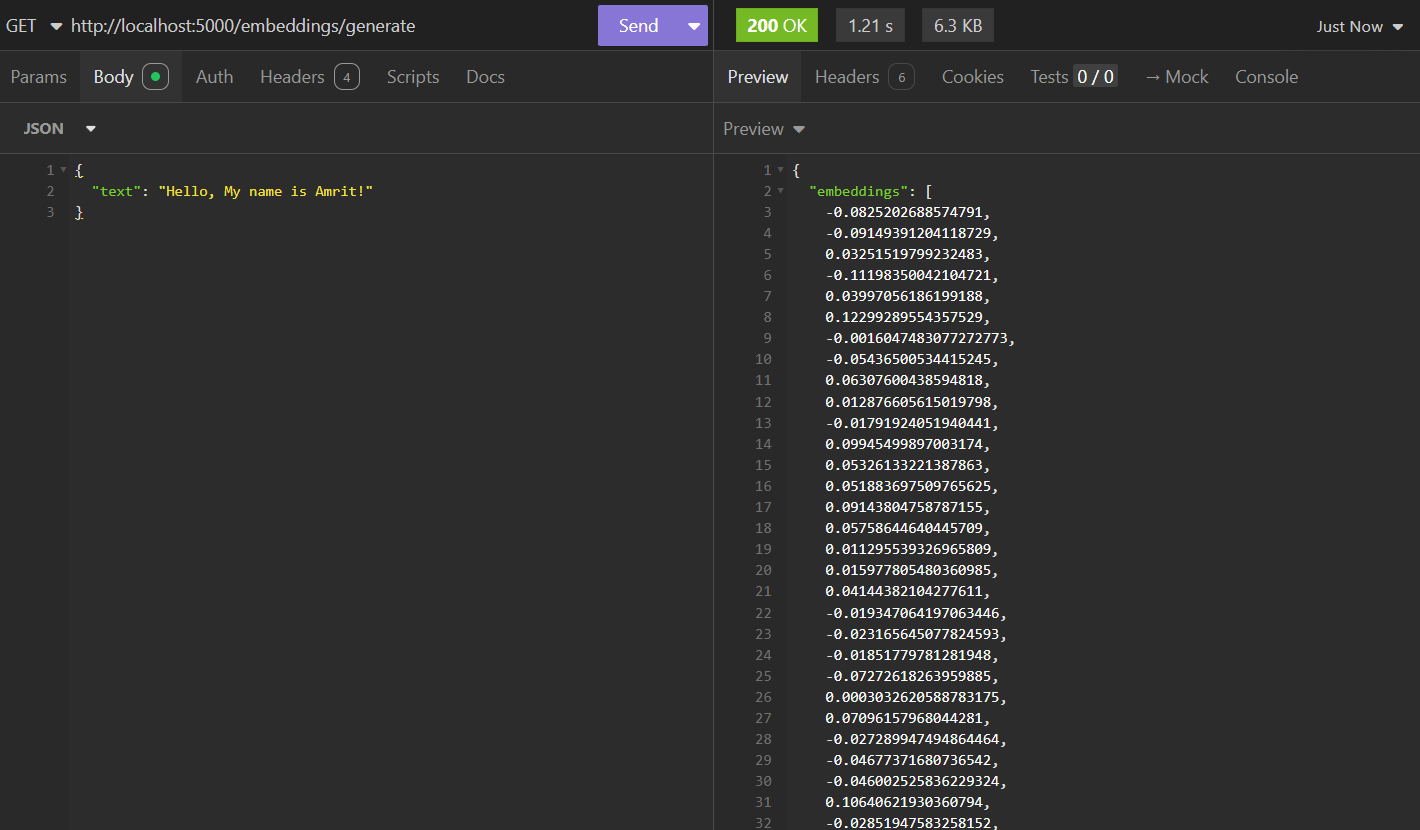This screenshot has height=830, width=1420.
Task: Open the Scripts tab
Action: click(x=413, y=77)
